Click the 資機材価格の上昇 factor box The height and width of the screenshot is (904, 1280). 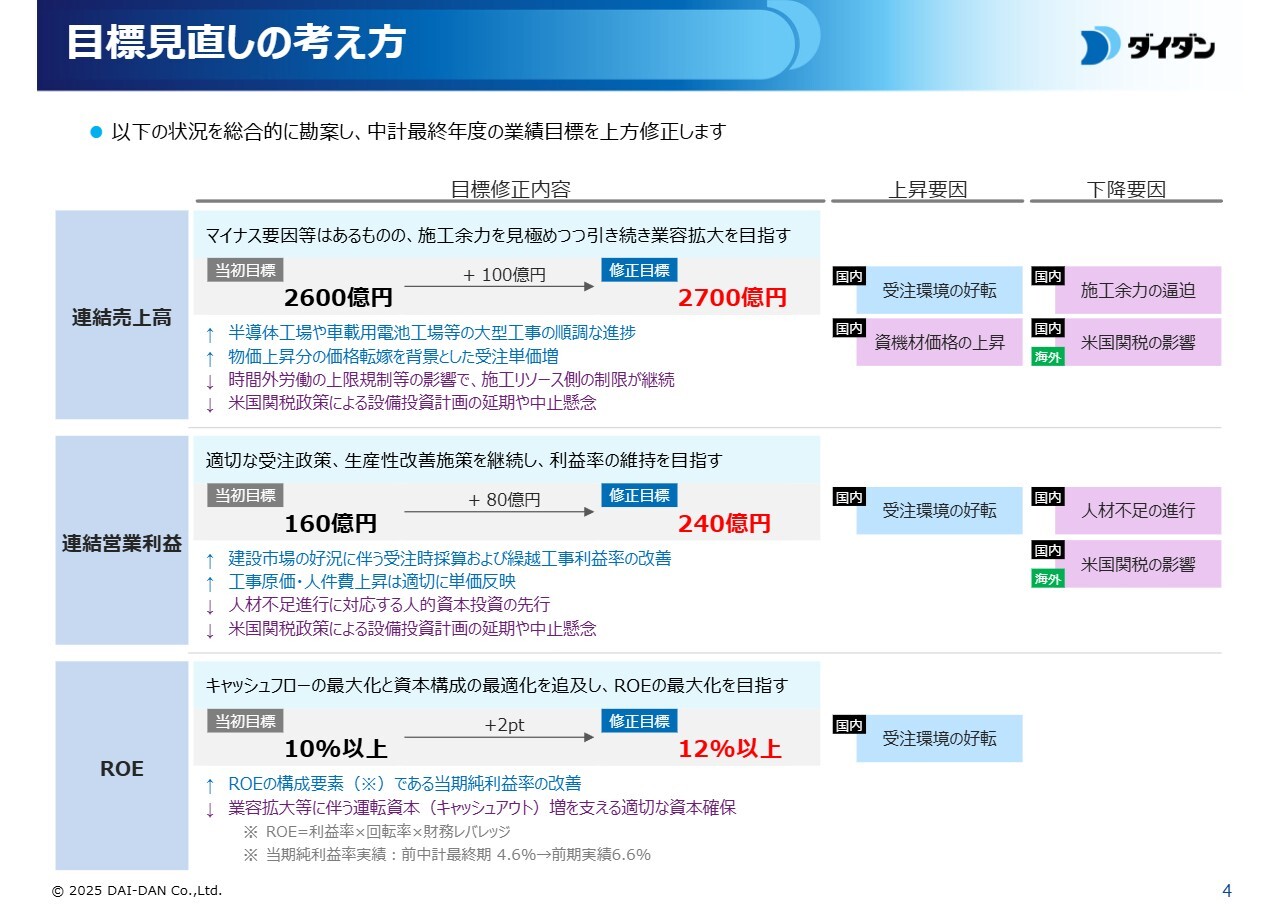pos(939,342)
